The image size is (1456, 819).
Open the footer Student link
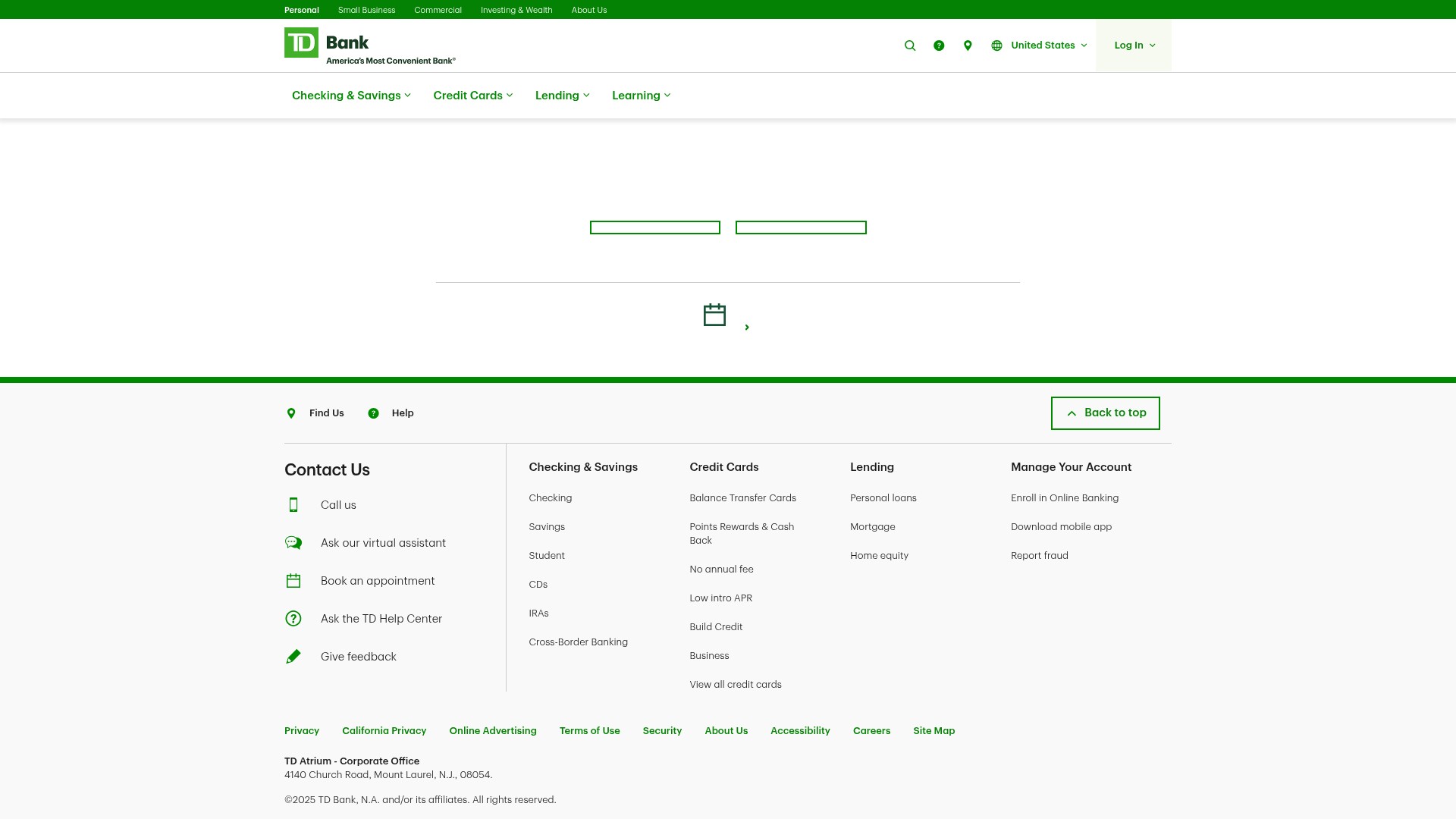point(547,556)
